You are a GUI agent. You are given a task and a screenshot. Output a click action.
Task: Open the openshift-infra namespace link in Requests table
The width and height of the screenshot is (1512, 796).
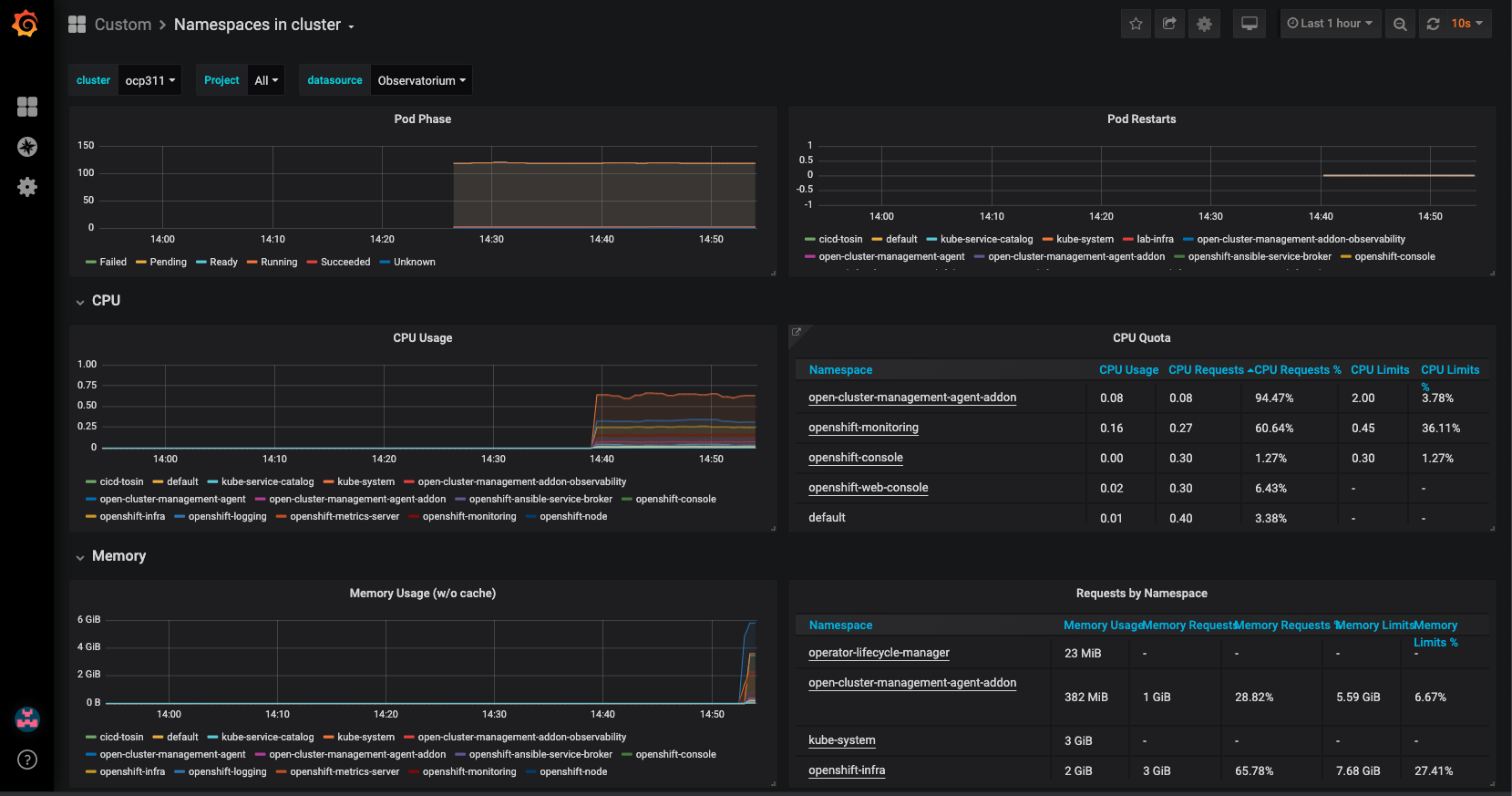click(x=847, y=770)
